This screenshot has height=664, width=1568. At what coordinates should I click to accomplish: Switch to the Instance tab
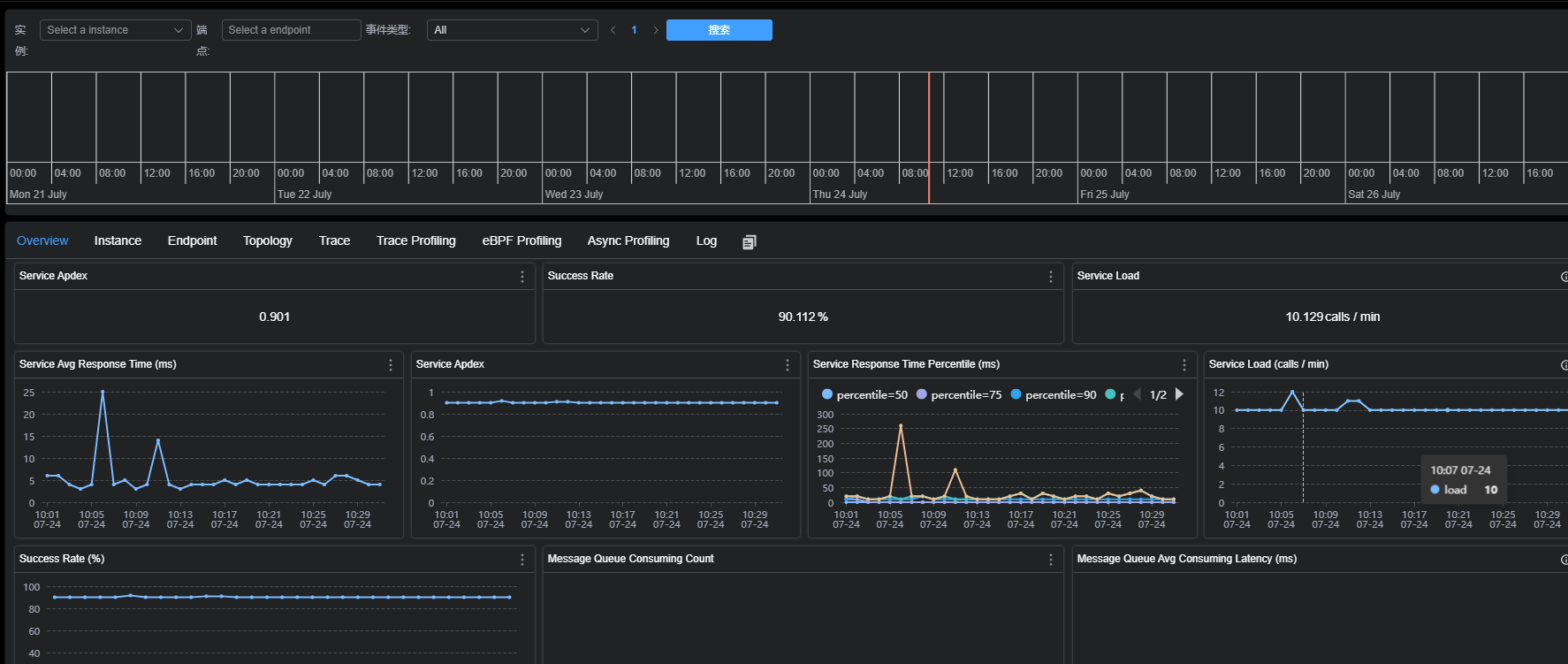(118, 240)
